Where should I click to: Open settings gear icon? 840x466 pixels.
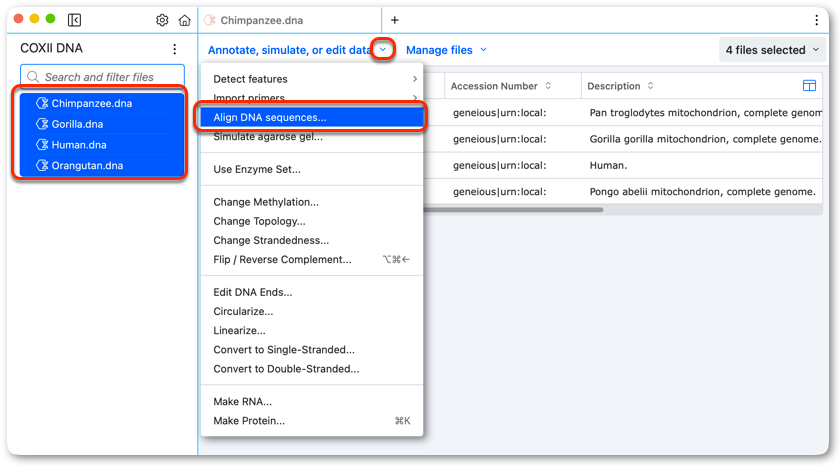[162, 20]
